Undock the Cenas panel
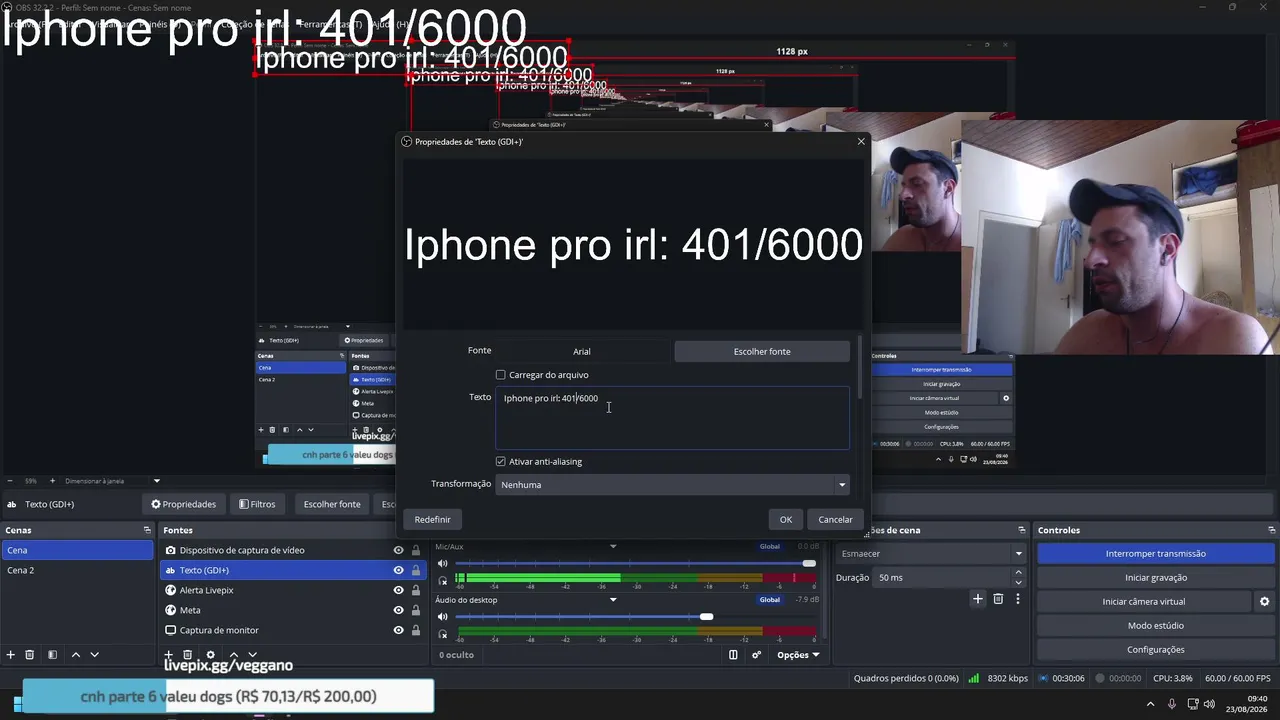This screenshot has width=1280, height=720. pos(147,530)
